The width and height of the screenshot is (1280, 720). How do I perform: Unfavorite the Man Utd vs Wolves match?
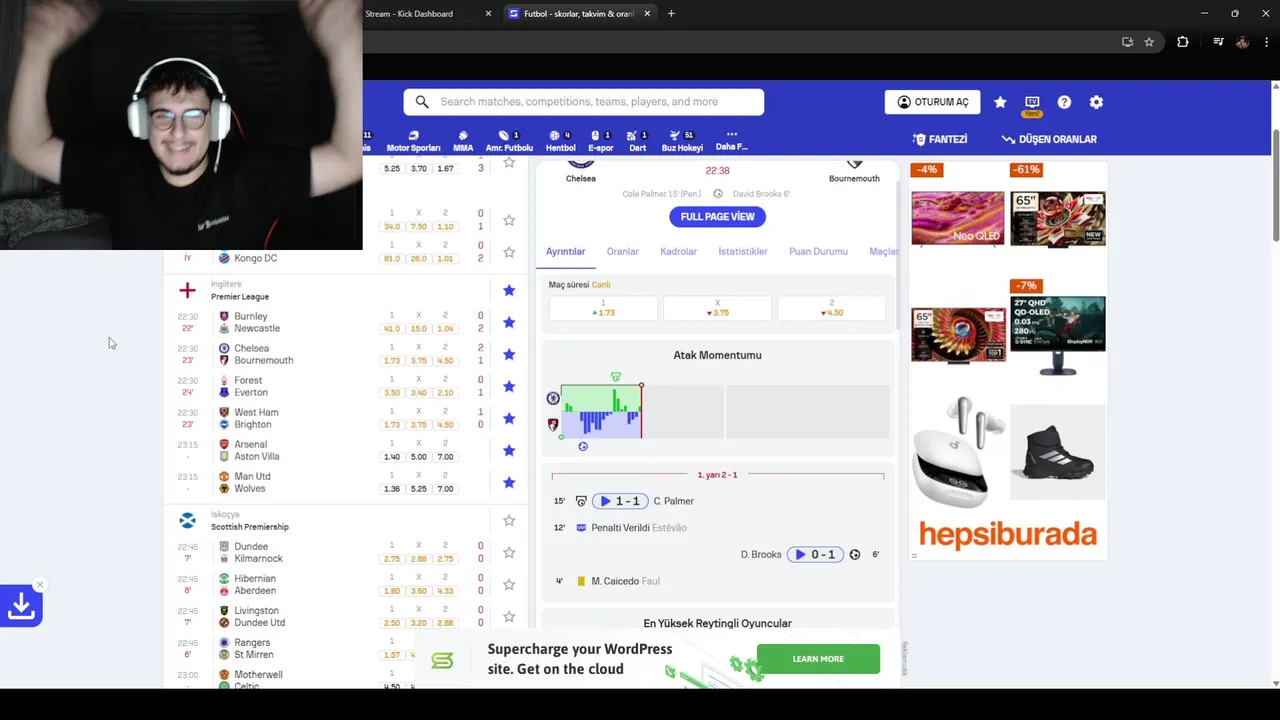click(x=509, y=482)
